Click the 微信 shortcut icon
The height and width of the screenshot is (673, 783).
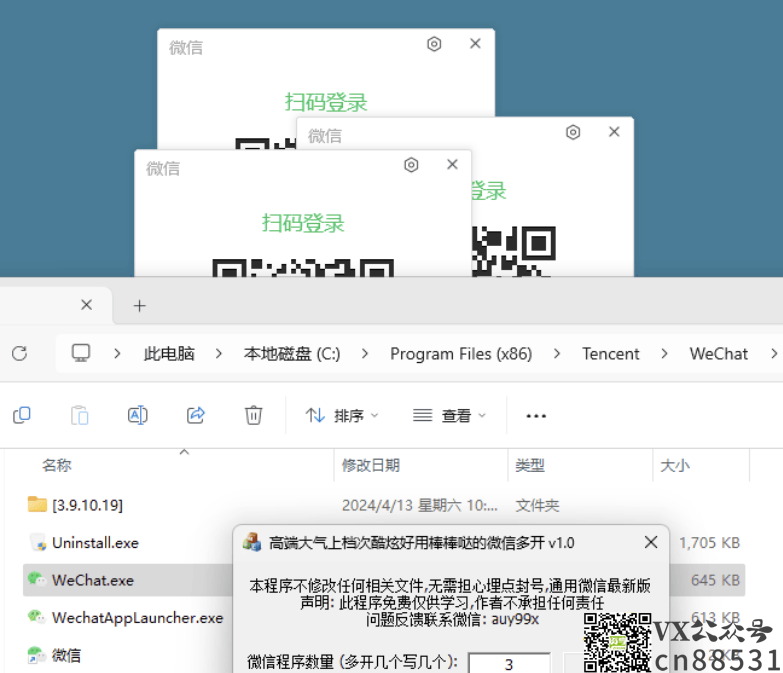[x=36, y=655]
